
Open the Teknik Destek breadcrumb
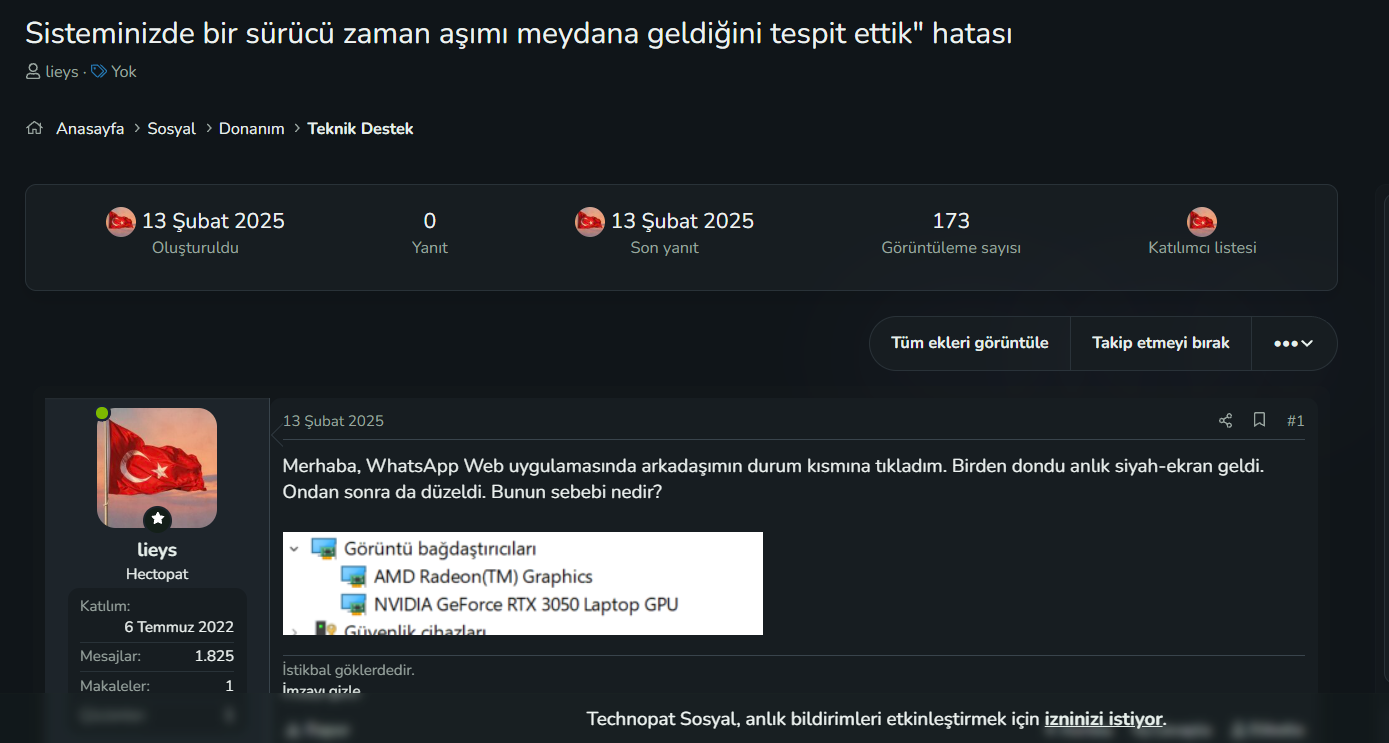[x=360, y=129]
